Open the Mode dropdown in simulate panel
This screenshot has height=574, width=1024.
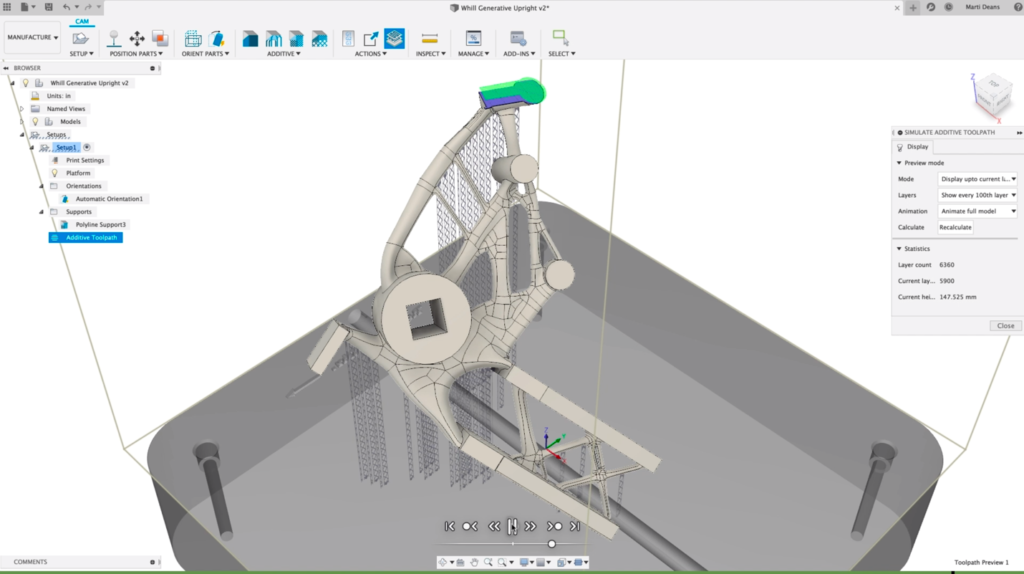point(977,179)
